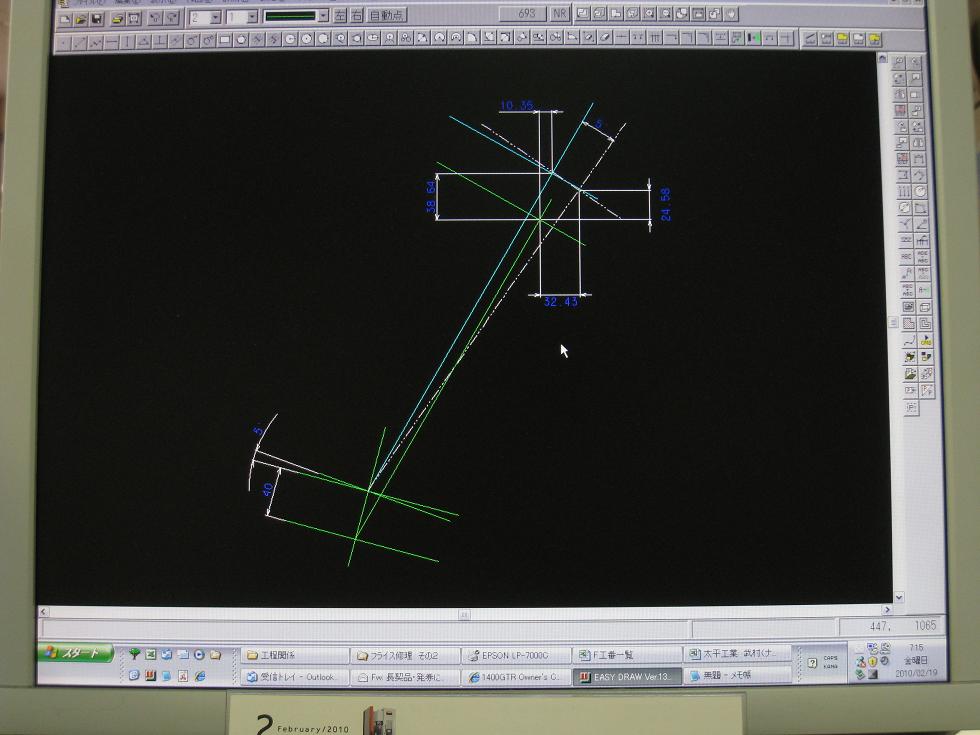Toggle the 左 (left) button
This screenshot has width=980, height=735.
pyautogui.click(x=340, y=16)
